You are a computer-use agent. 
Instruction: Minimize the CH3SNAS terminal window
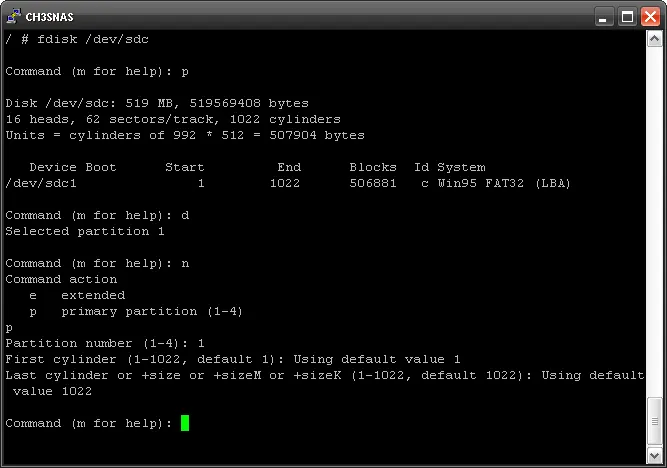pyautogui.click(x=604, y=17)
